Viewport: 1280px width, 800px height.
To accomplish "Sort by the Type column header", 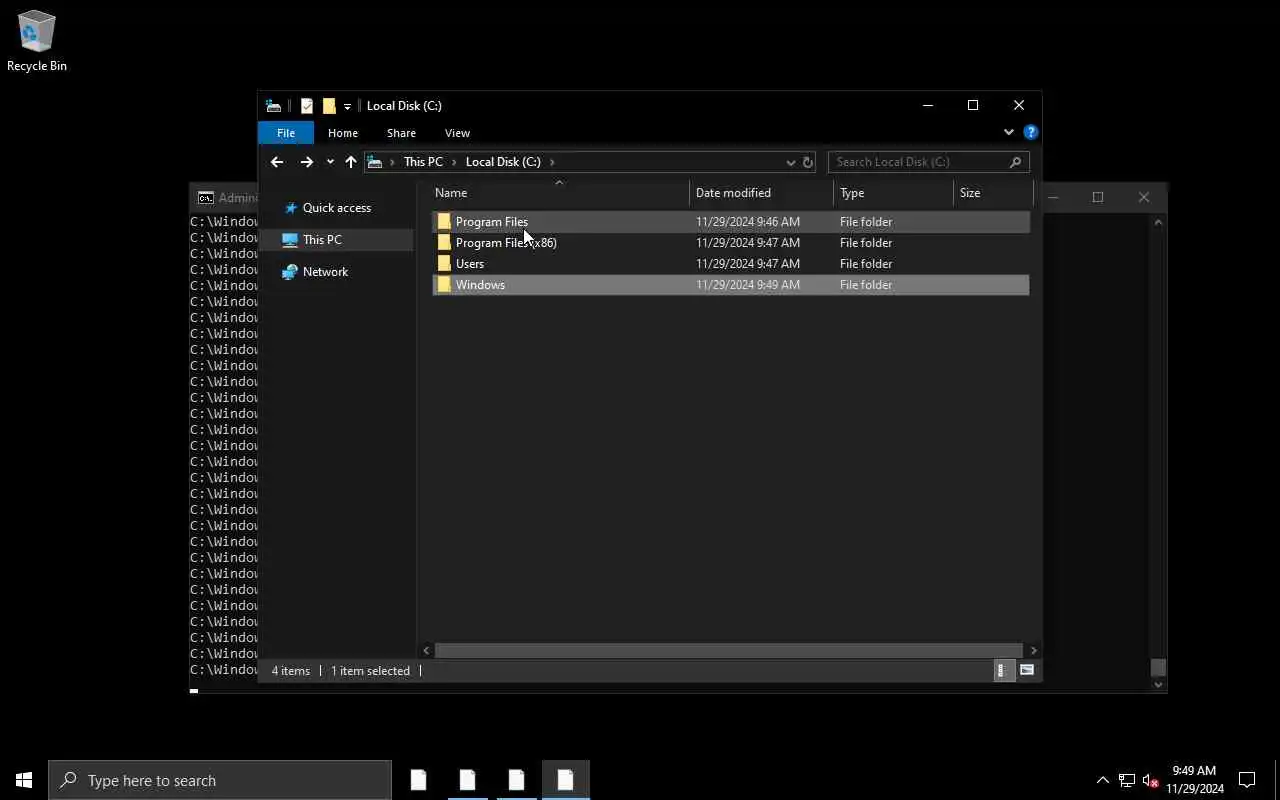I will 893,193.
